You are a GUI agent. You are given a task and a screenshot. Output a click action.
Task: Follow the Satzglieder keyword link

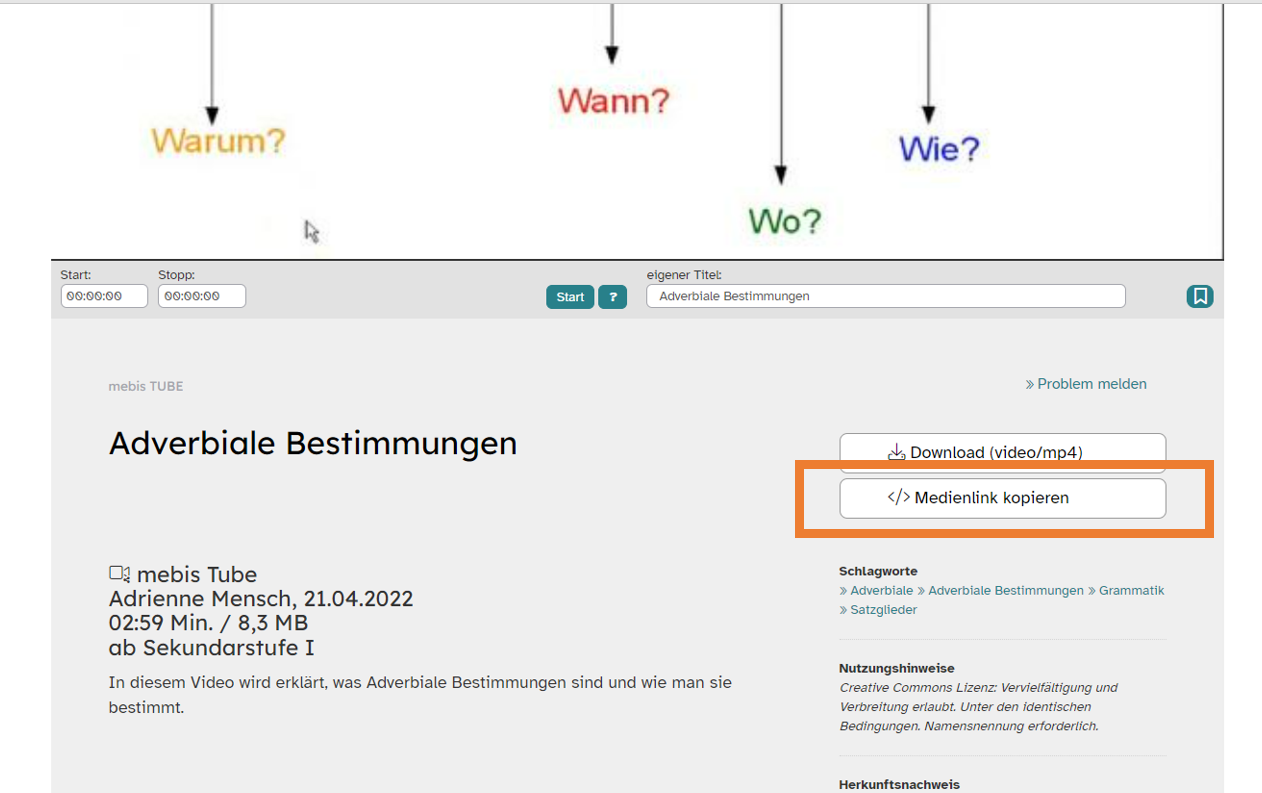tap(883, 610)
